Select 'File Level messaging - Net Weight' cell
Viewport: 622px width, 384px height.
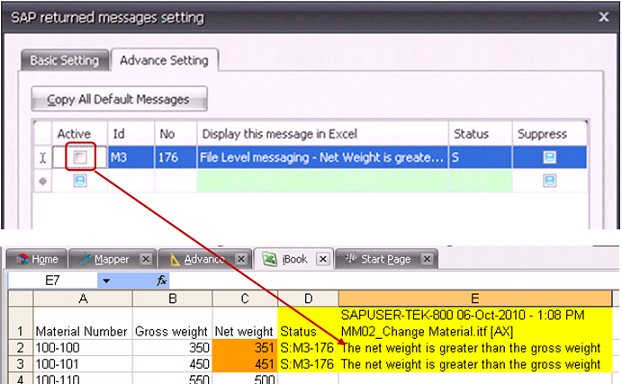click(323, 157)
